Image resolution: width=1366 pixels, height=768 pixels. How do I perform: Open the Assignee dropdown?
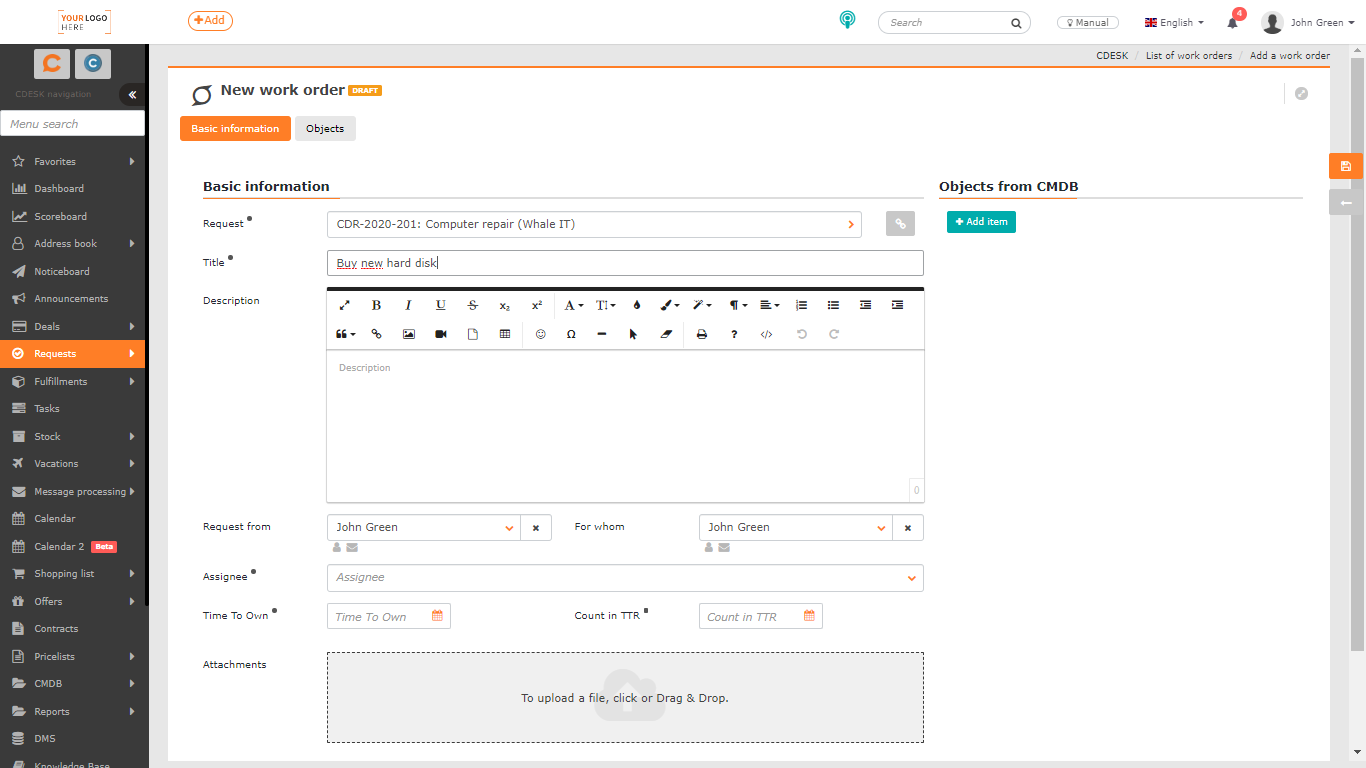625,577
